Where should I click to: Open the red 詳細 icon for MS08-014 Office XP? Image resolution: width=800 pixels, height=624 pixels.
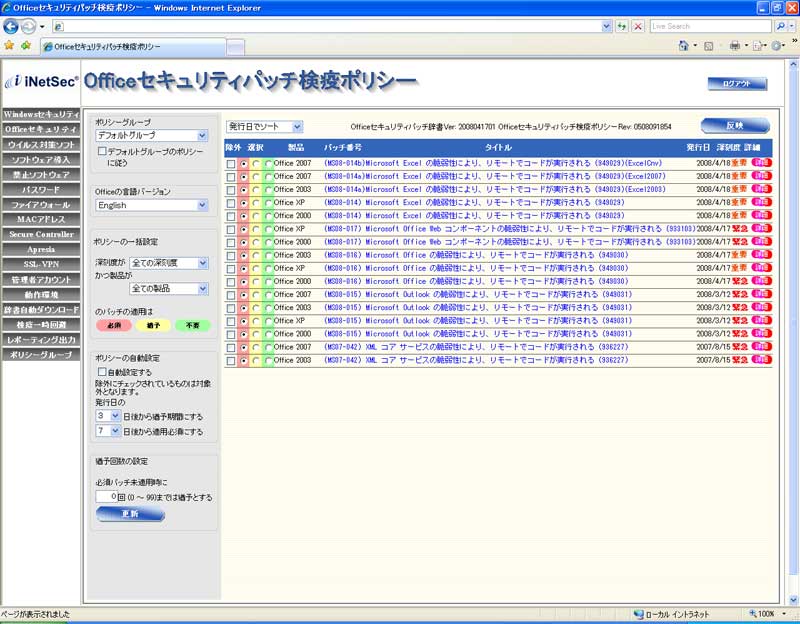[x=762, y=202]
